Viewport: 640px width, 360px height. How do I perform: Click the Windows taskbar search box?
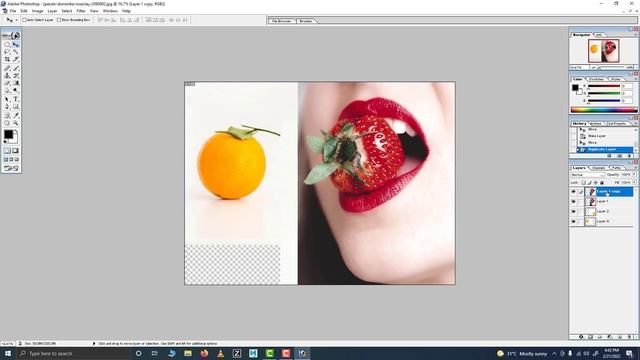(73, 353)
